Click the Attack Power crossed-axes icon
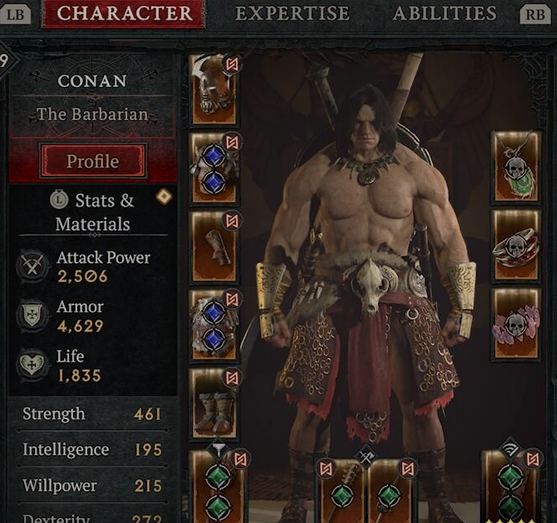557x523 pixels. pyautogui.click(x=32, y=266)
